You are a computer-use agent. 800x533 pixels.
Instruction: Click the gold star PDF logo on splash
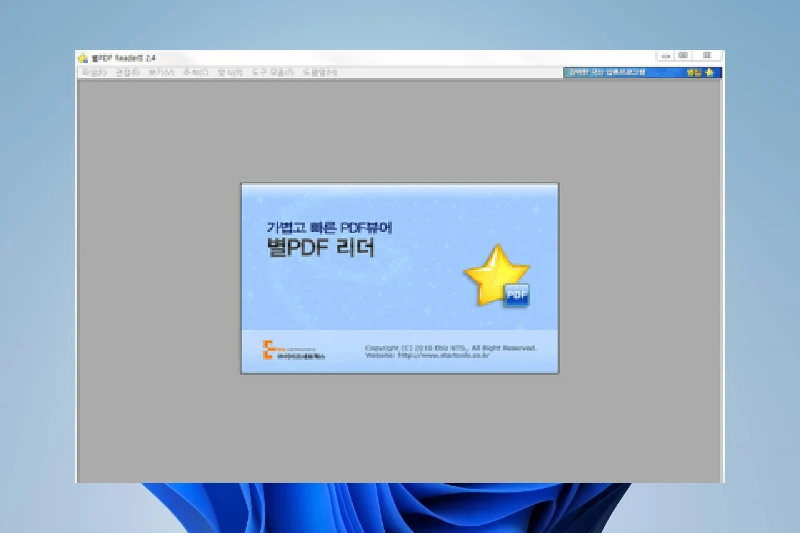point(497,276)
